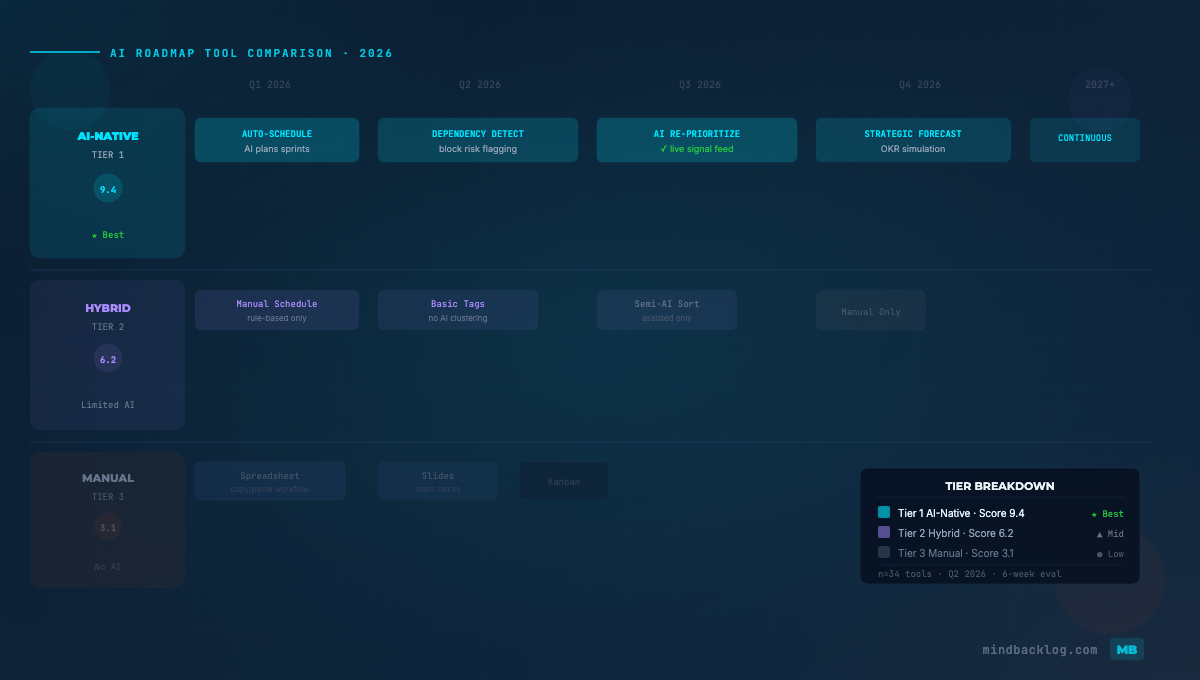
Task: Select the Basic Tags card
Action: coord(458,310)
